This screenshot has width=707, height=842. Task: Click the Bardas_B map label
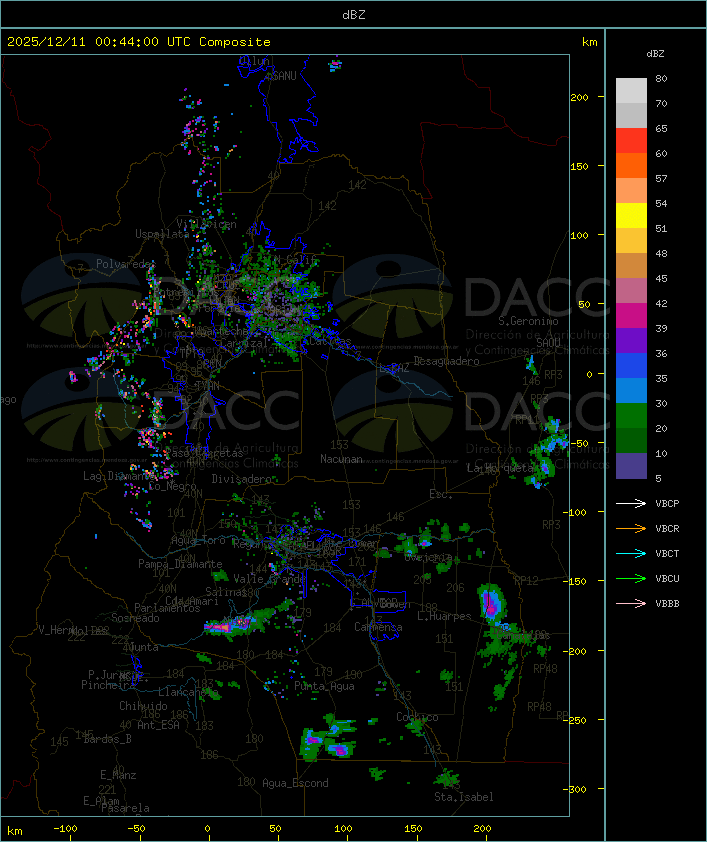tap(107, 739)
